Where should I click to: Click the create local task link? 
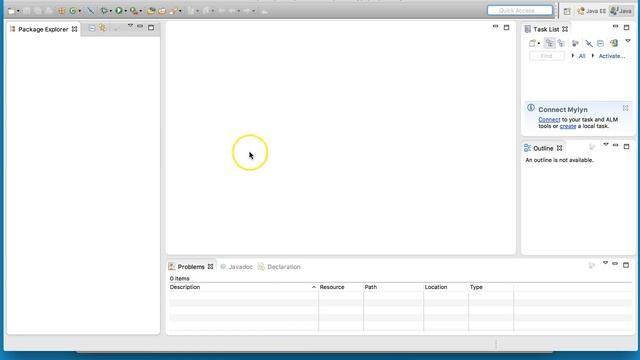point(568,126)
